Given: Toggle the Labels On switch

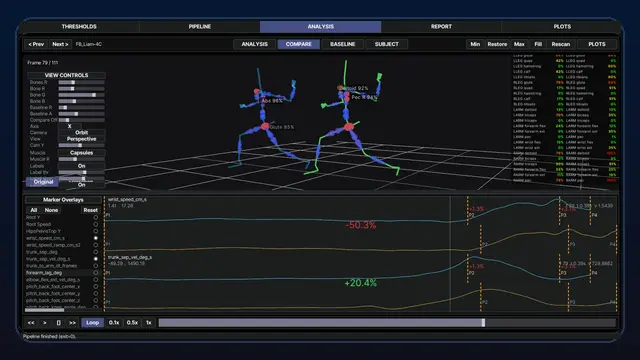Looking at the screenshot, I should coord(81,166).
